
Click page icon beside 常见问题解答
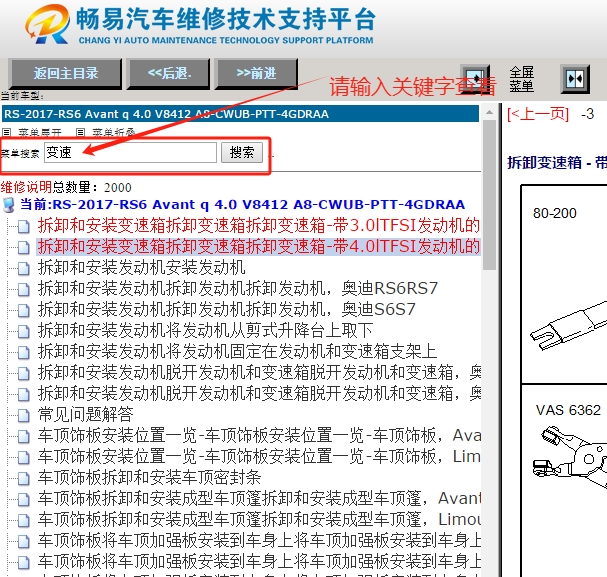point(24,415)
